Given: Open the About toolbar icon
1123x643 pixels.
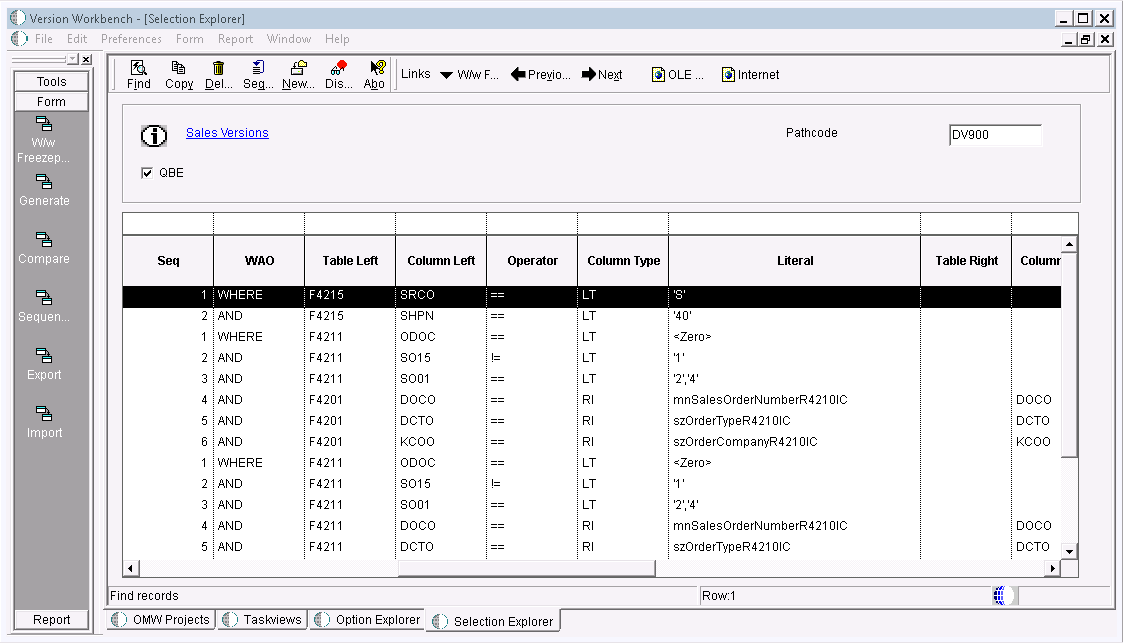Looking at the screenshot, I should [373, 74].
